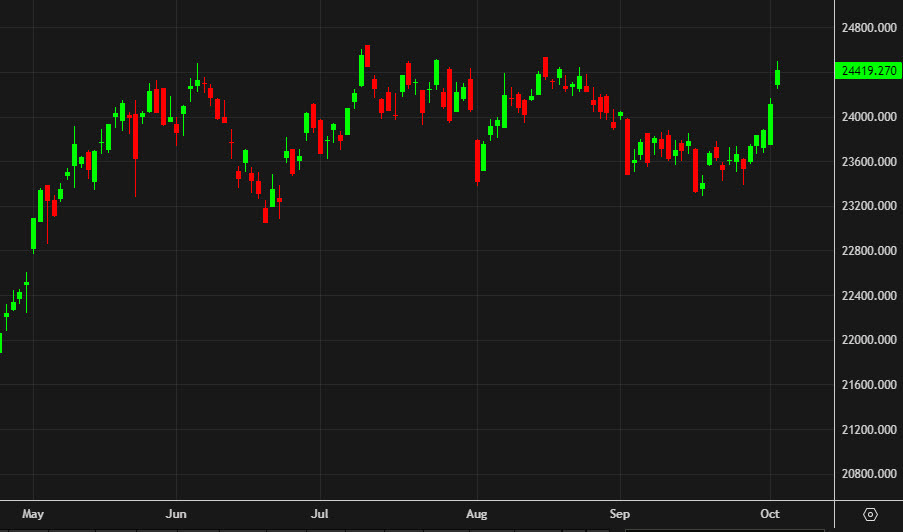Viewport: 903px width, 532px height.
Task: Select the Aug marker on time axis
Action: pyautogui.click(x=477, y=514)
